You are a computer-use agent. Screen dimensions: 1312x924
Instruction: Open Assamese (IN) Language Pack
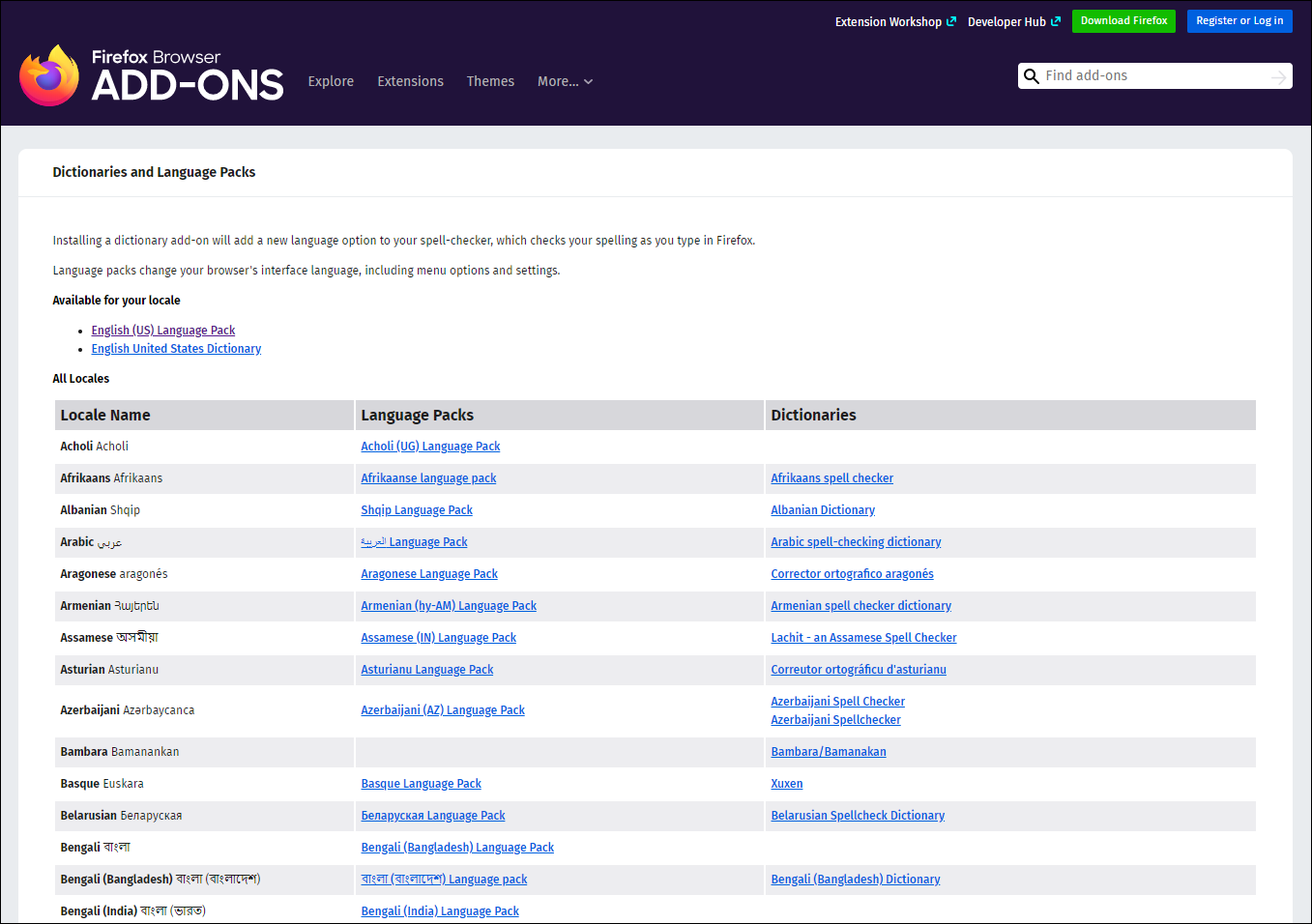pos(438,638)
